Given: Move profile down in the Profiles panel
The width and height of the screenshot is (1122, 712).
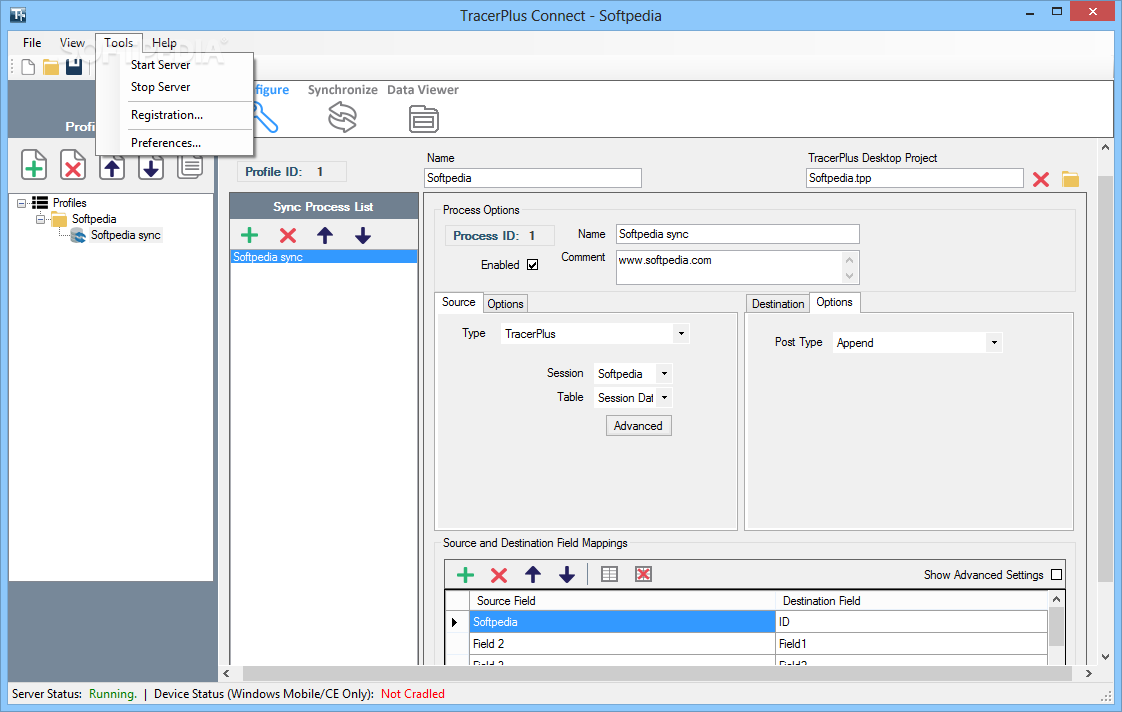Looking at the screenshot, I should coord(150,168).
